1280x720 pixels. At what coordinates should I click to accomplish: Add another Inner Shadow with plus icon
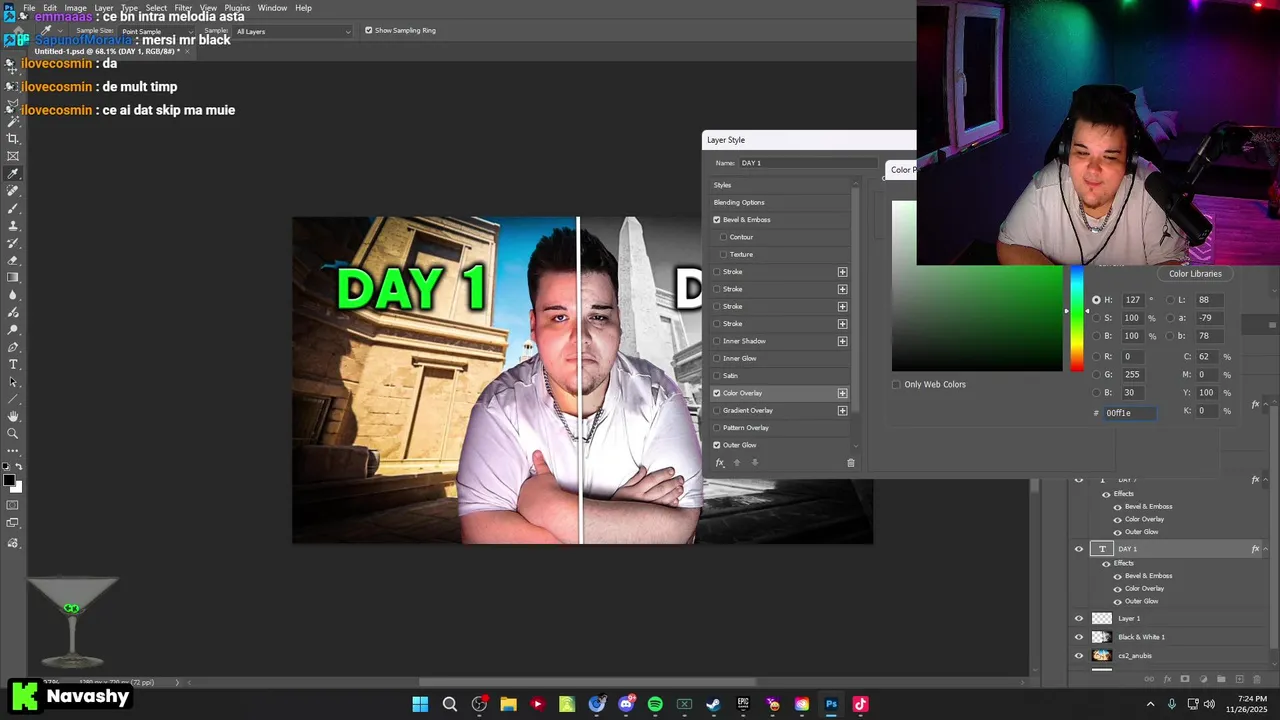click(842, 341)
